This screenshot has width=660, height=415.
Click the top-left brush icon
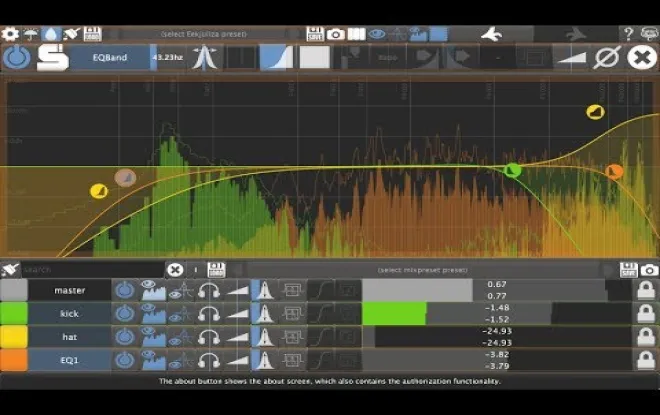click(x=72, y=34)
